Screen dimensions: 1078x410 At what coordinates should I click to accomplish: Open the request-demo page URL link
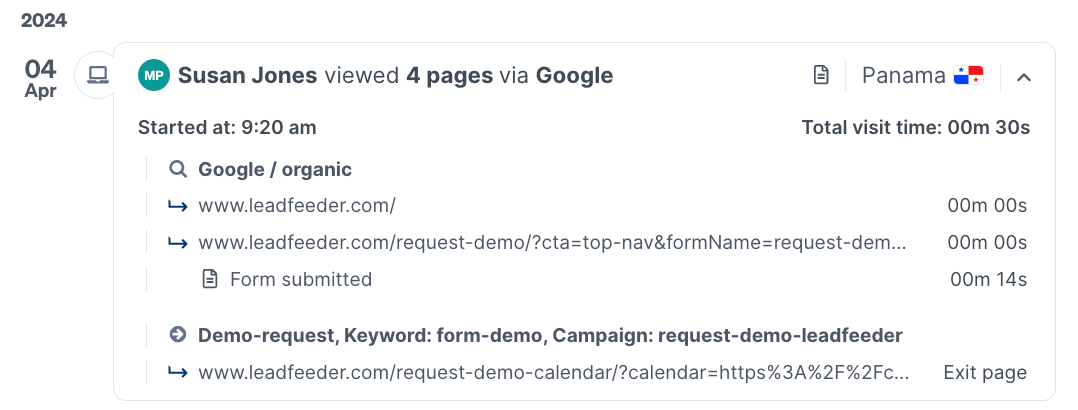coord(552,243)
